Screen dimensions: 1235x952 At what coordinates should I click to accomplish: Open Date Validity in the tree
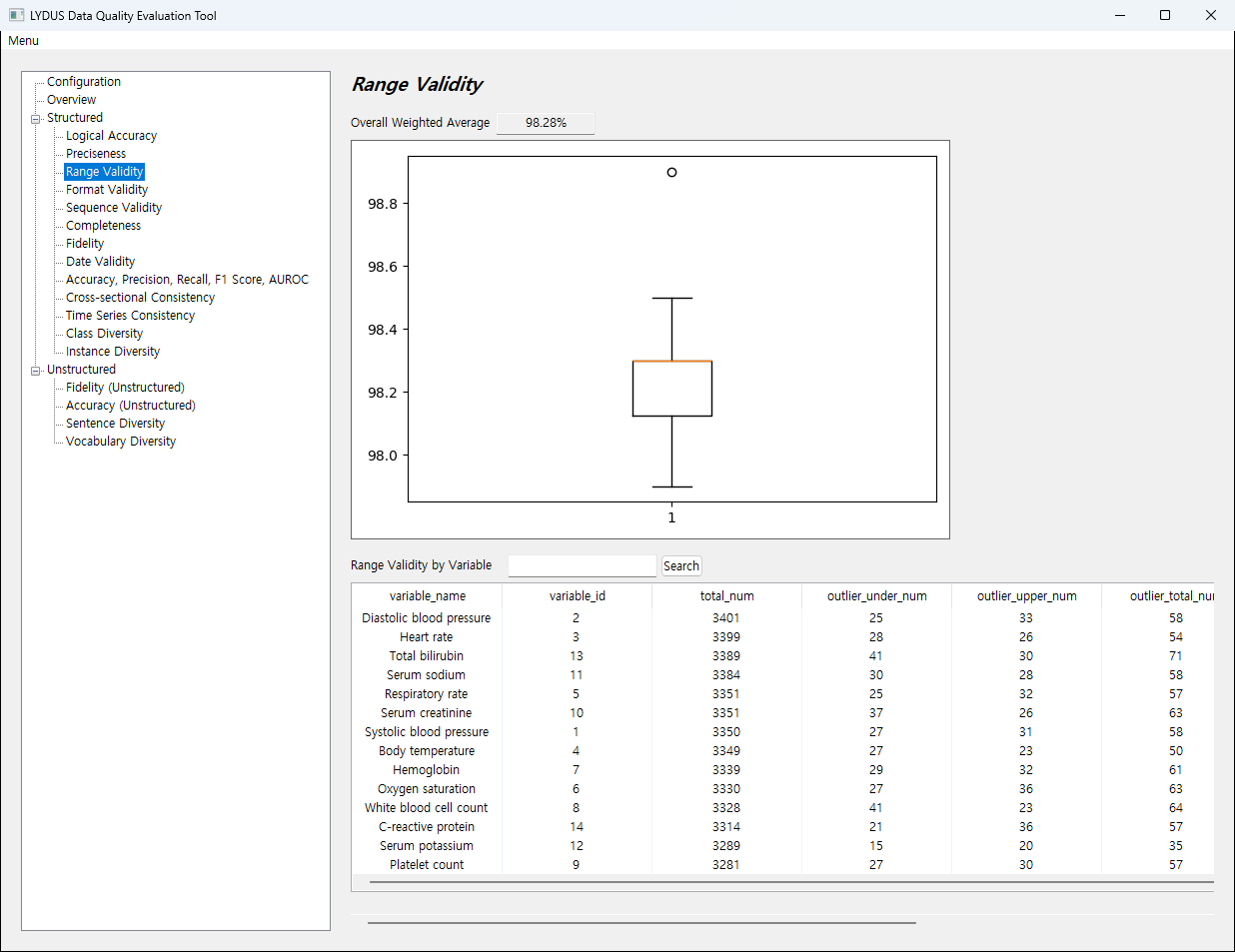click(x=100, y=262)
